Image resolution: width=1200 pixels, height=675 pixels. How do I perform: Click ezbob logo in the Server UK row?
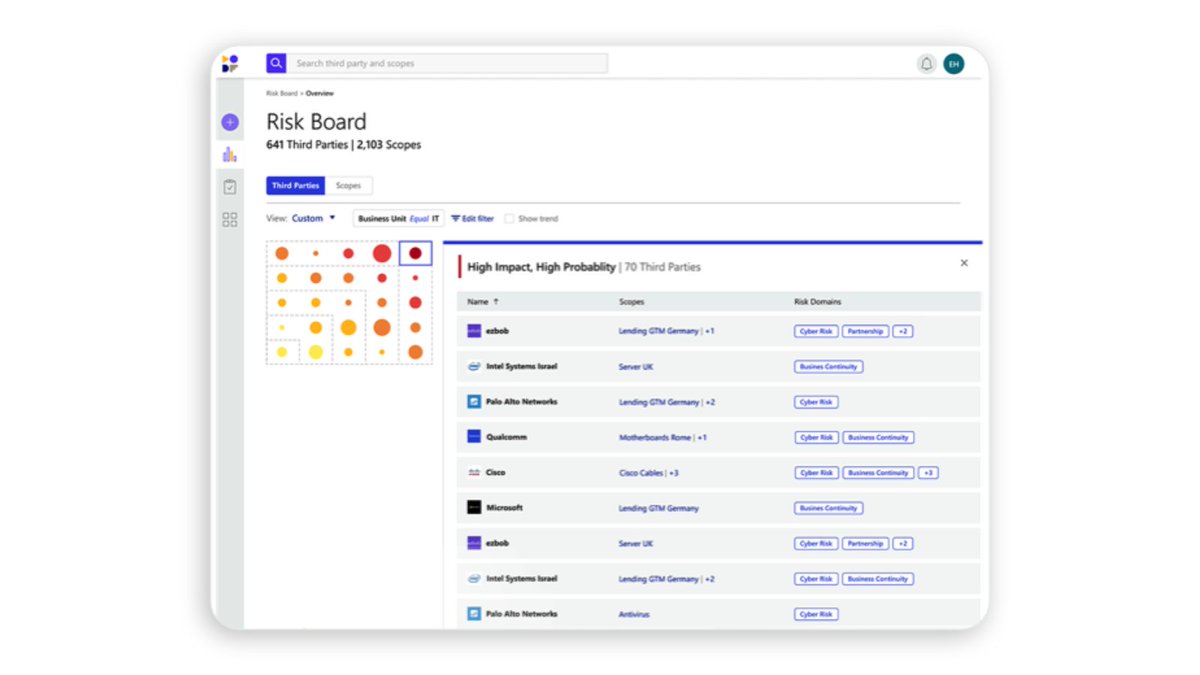tap(474, 543)
